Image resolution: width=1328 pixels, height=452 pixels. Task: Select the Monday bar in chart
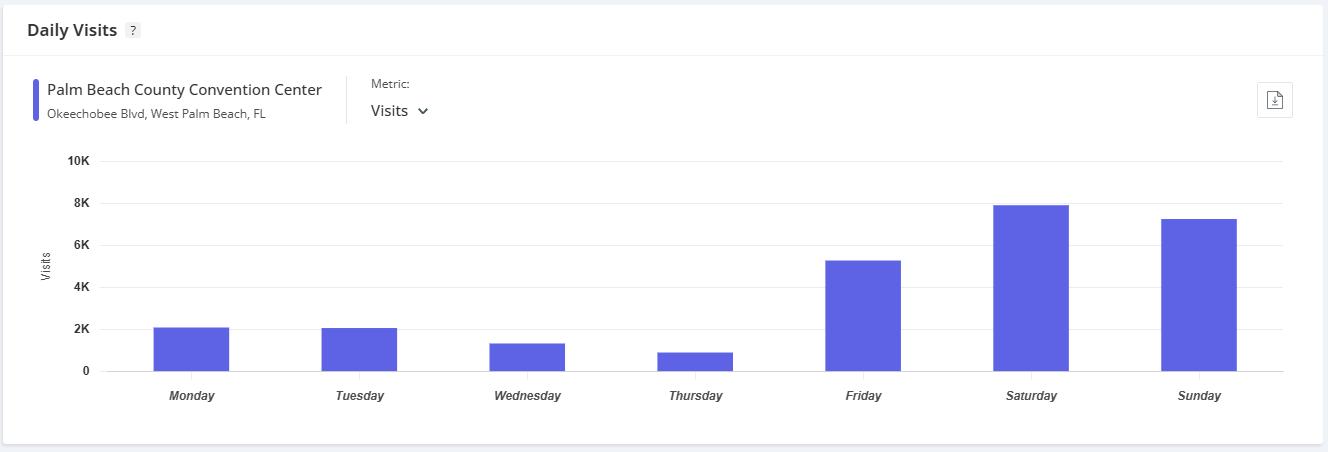(x=191, y=349)
